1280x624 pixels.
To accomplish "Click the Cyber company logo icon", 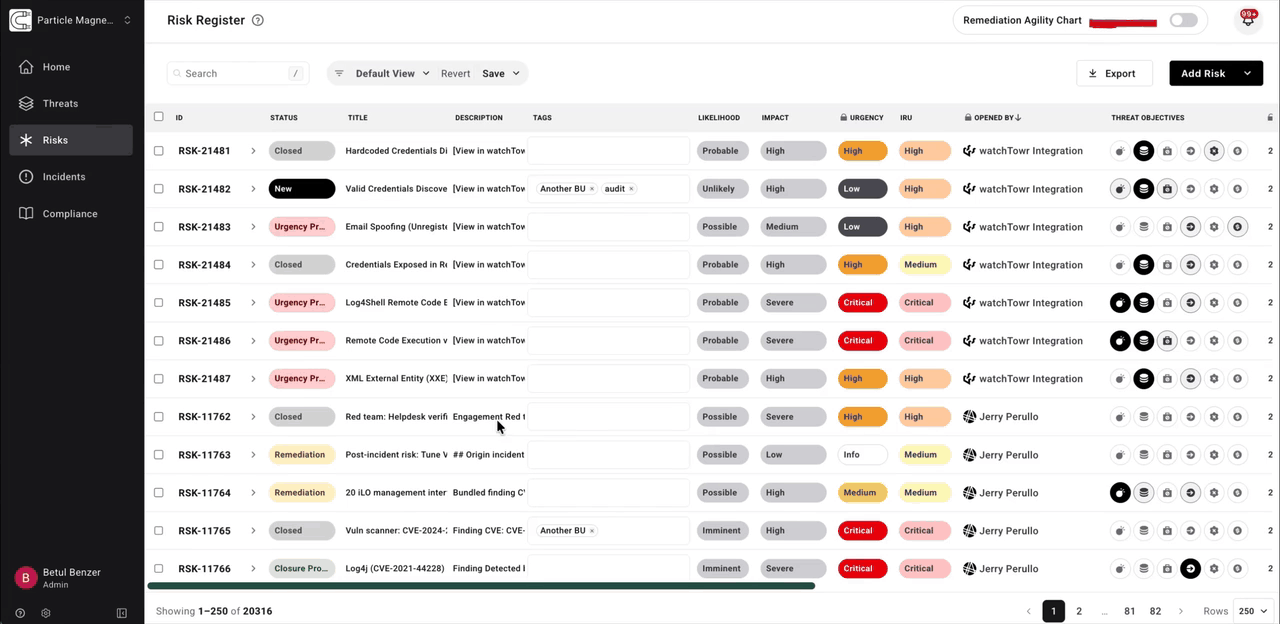I will tap(20, 20).
